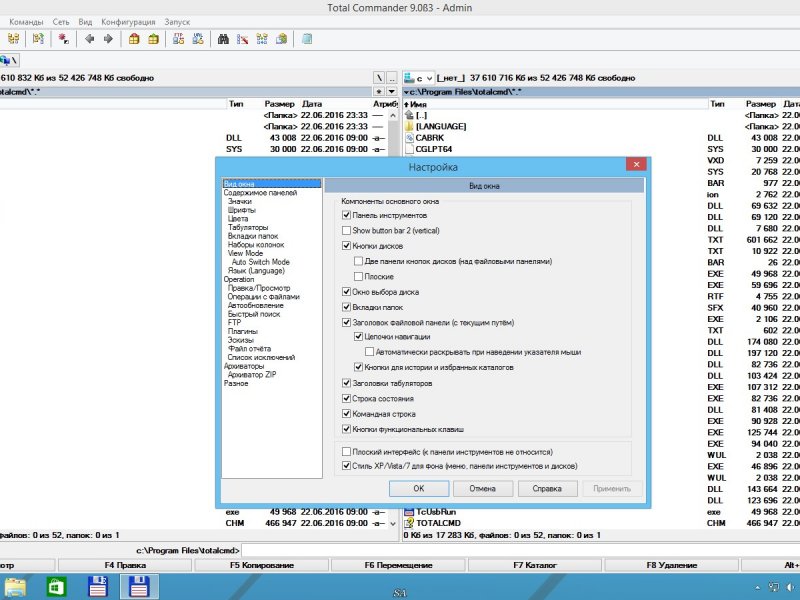
Task: Enable Show button bar 2 (vertical)
Action: click(x=346, y=230)
